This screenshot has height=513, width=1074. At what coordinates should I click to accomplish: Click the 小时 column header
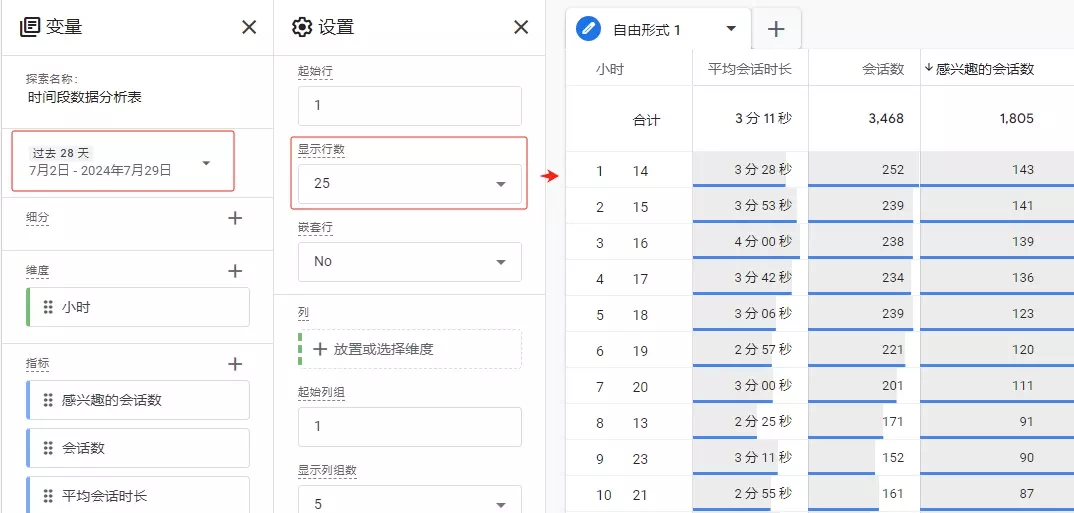[x=610, y=68]
